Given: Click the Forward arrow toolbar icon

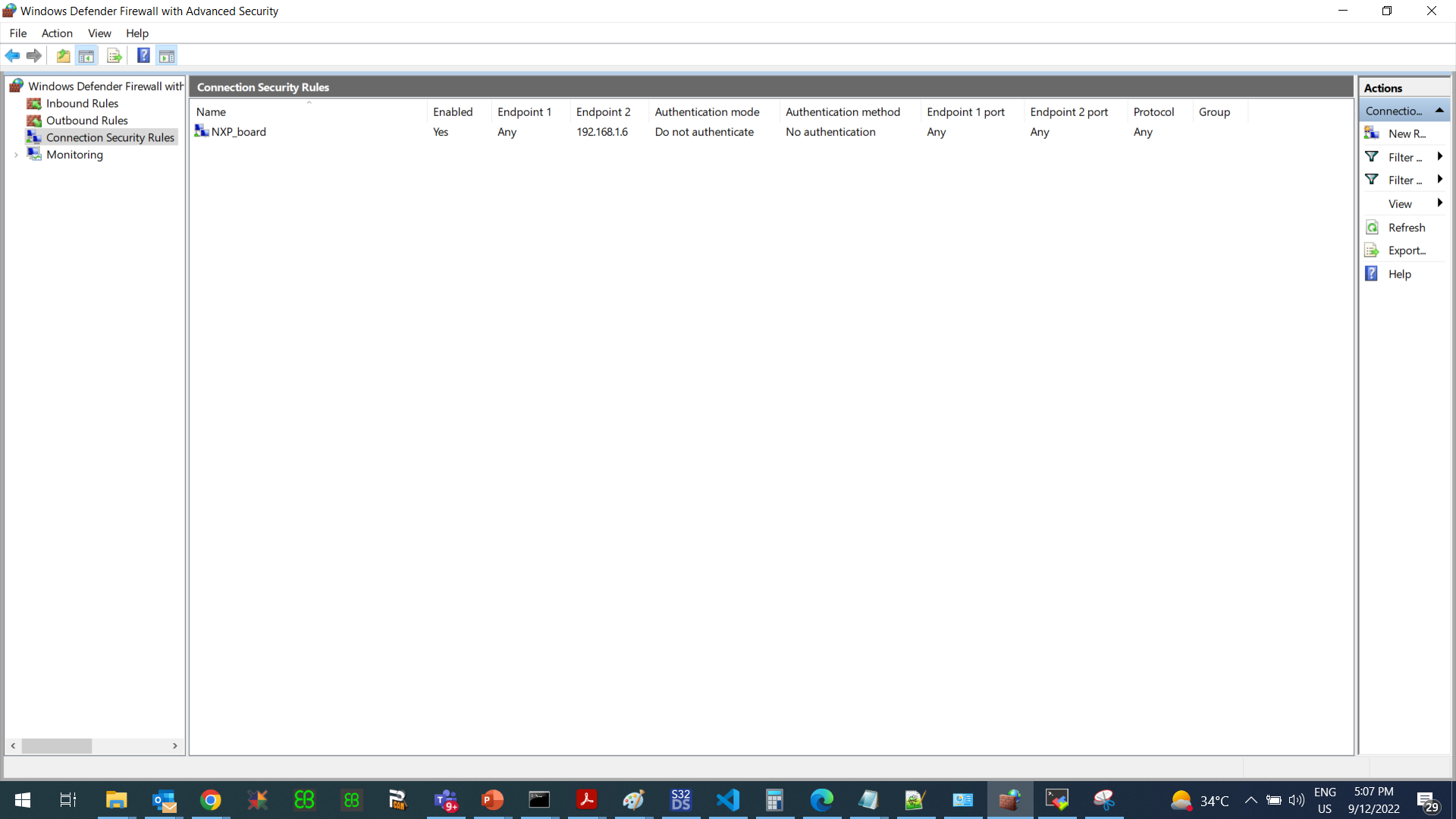Looking at the screenshot, I should click(33, 55).
